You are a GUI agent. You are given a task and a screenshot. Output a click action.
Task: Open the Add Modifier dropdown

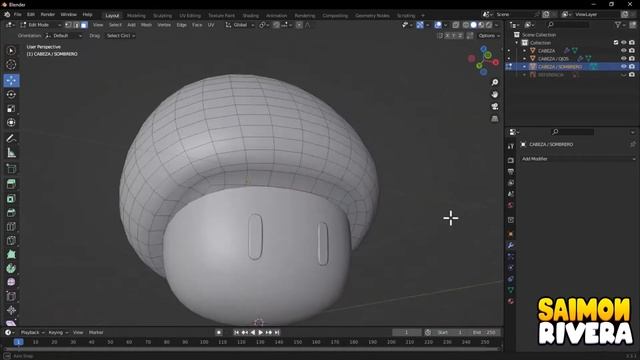578,159
